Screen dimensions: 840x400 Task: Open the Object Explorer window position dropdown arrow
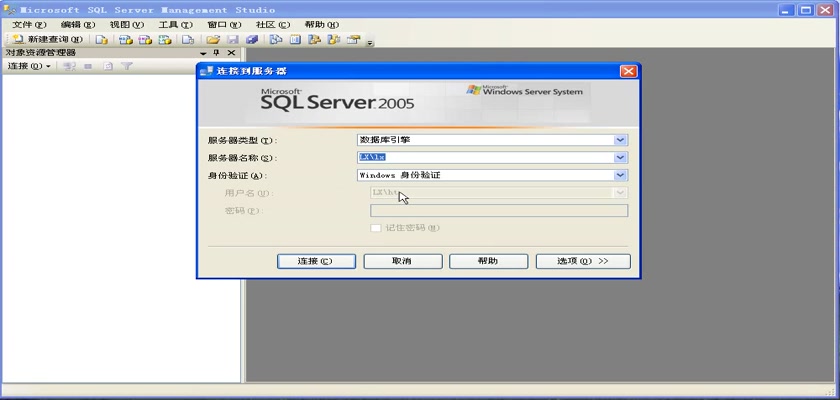204,53
